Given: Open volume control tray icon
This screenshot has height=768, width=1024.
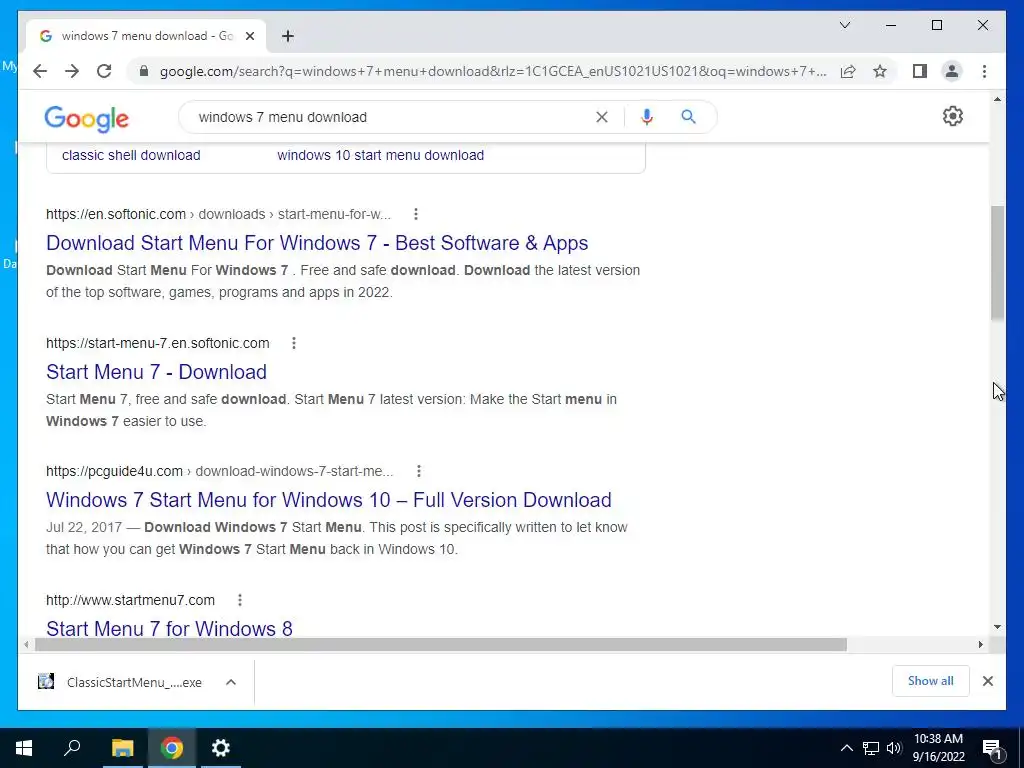Looking at the screenshot, I should tap(894, 748).
